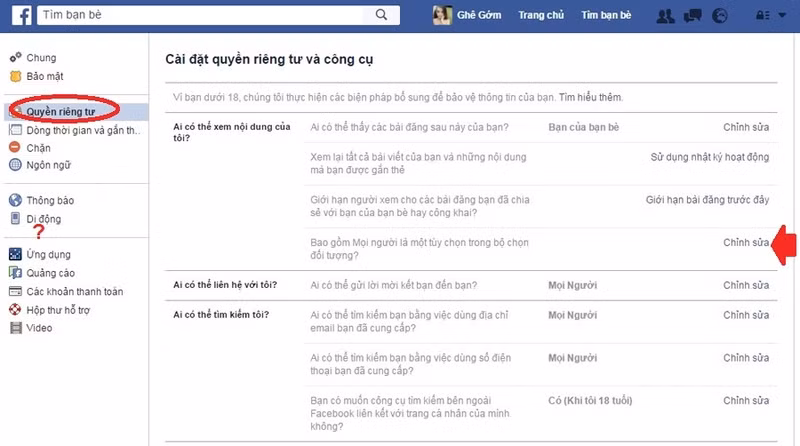Click the Hộp thư hỗ trợ lifebuoy icon
Screen dimensions: 800x446
click(x=15, y=309)
